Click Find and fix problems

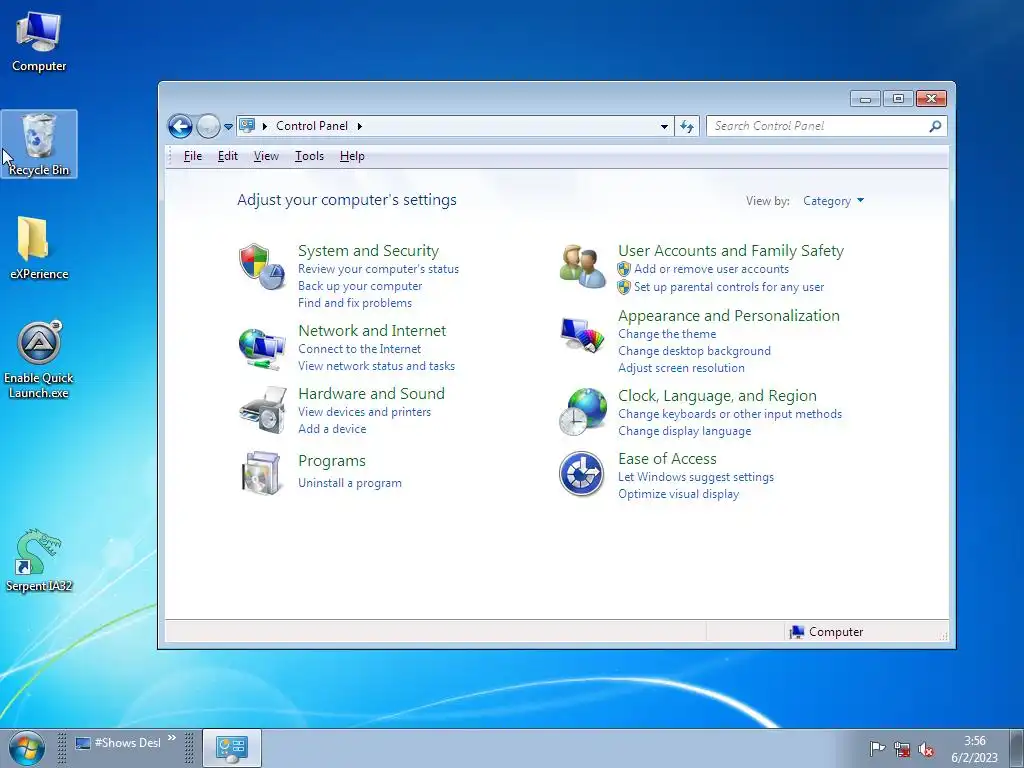pos(355,303)
